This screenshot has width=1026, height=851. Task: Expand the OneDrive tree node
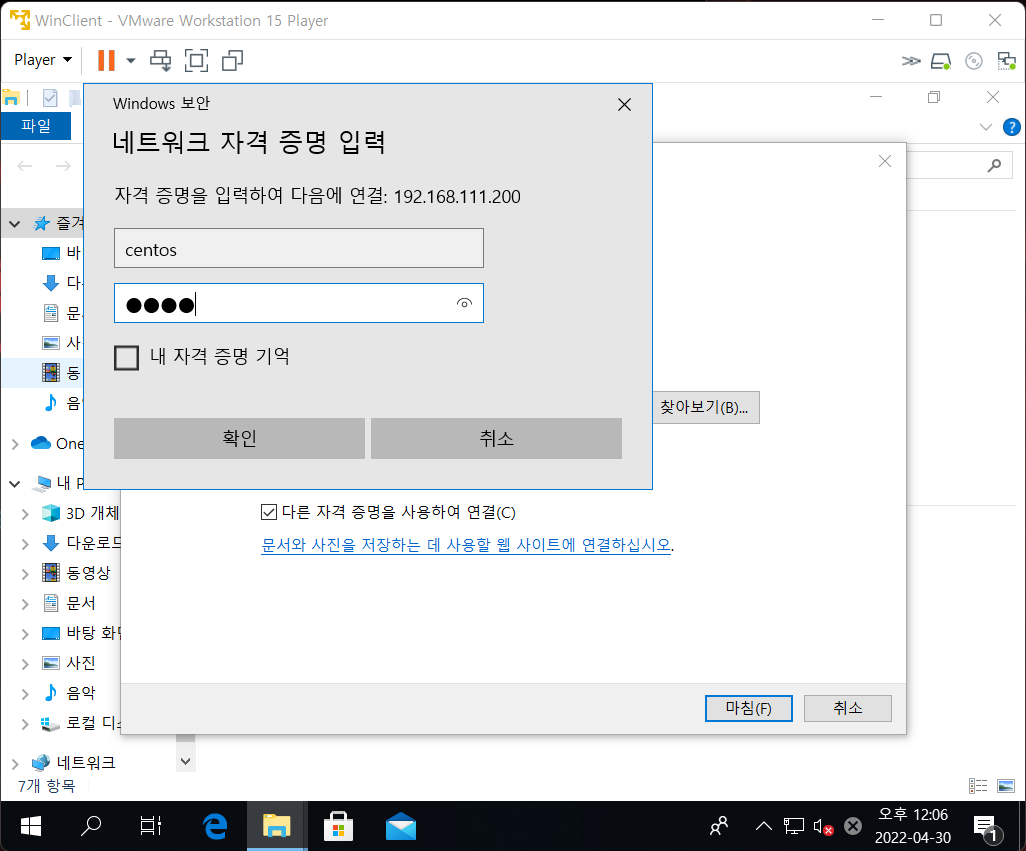(x=14, y=444)
